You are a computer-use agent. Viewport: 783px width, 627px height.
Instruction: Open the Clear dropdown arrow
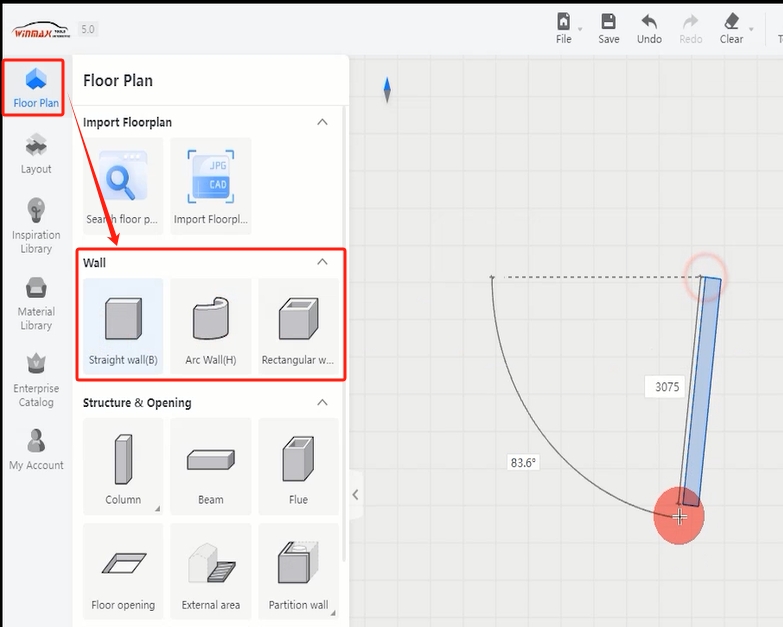coord(751,29)
